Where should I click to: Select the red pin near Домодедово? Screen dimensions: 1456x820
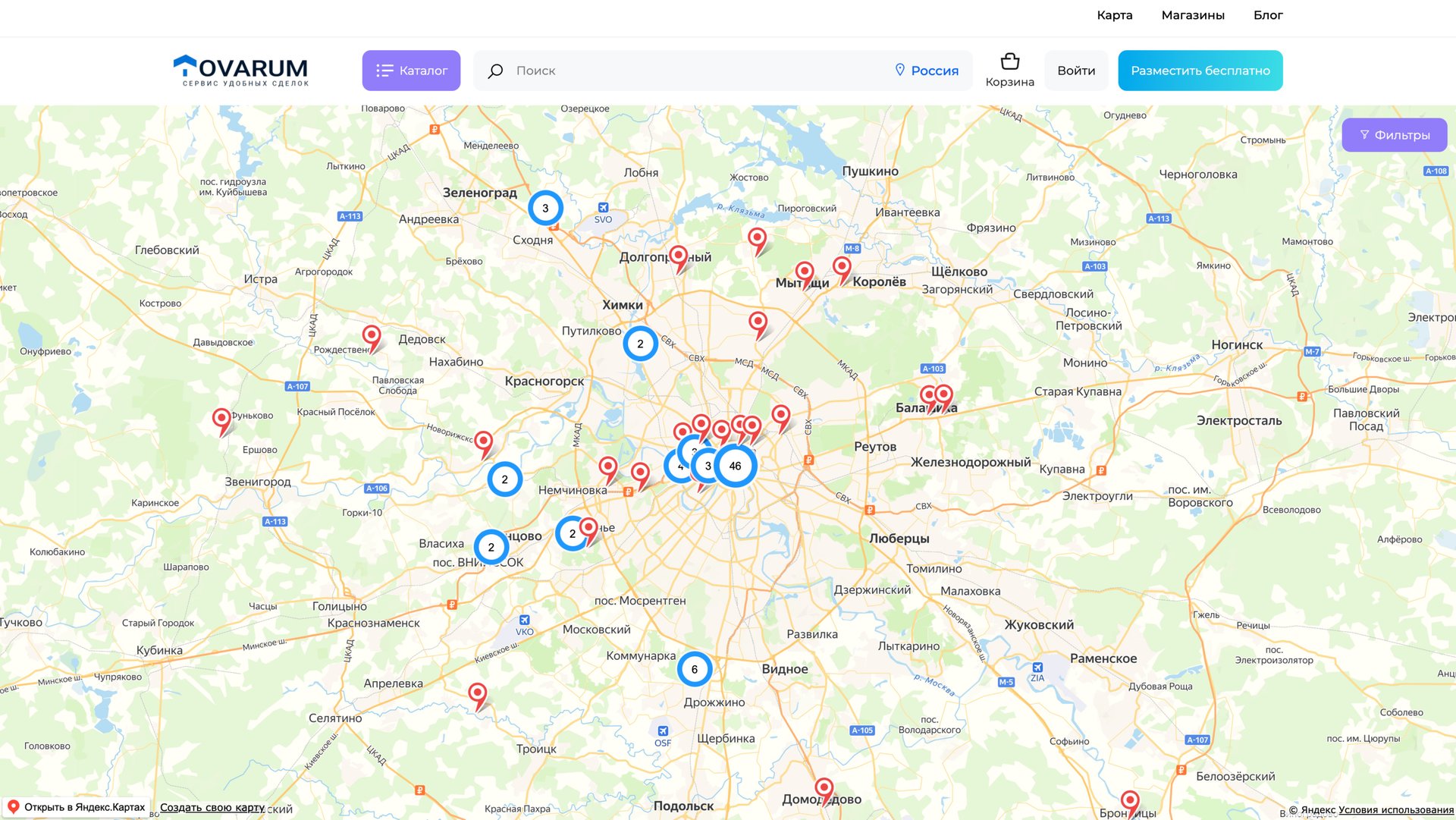(x=824, y=789)
